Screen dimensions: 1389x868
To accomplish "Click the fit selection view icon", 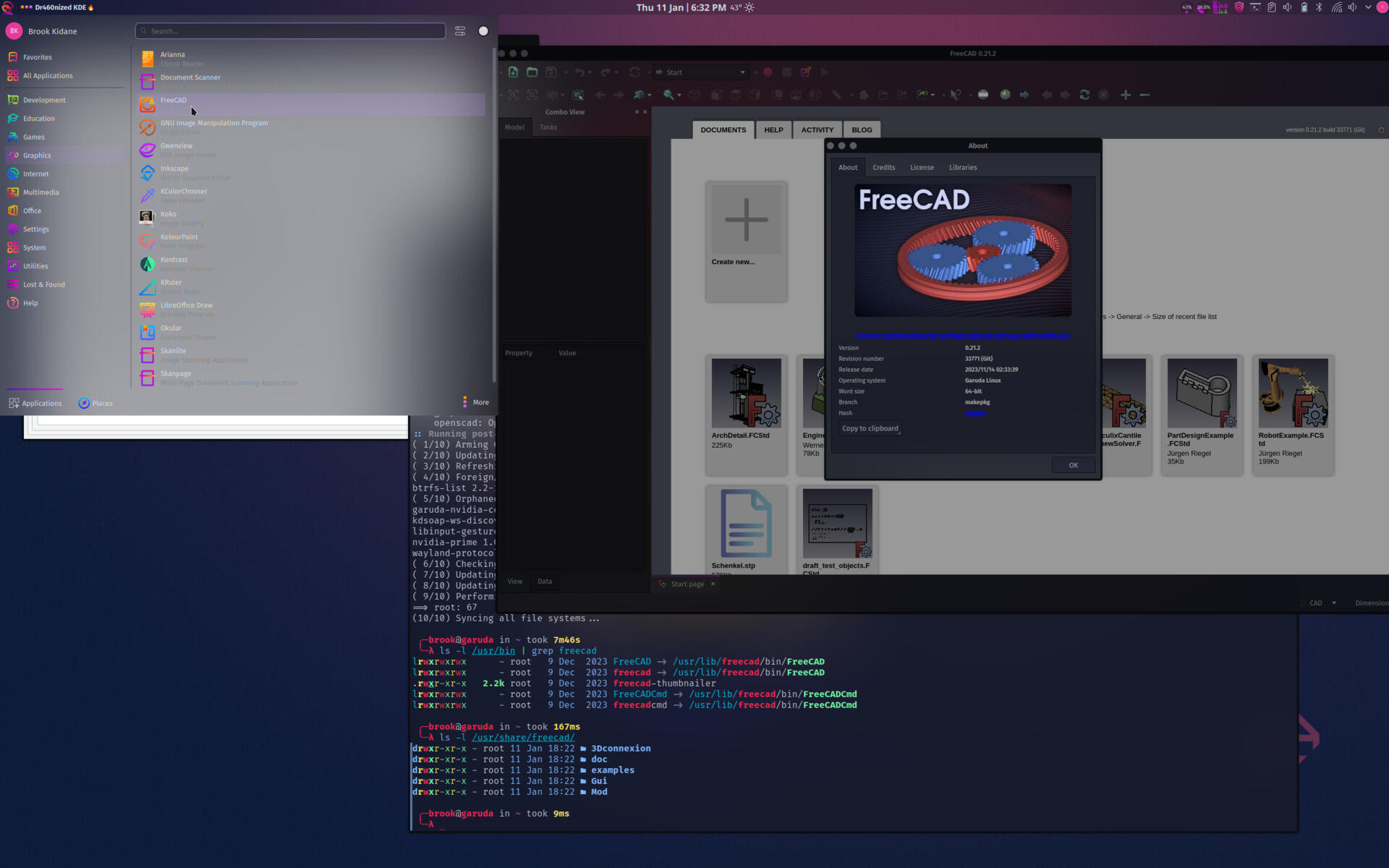I will coord(532,95).
